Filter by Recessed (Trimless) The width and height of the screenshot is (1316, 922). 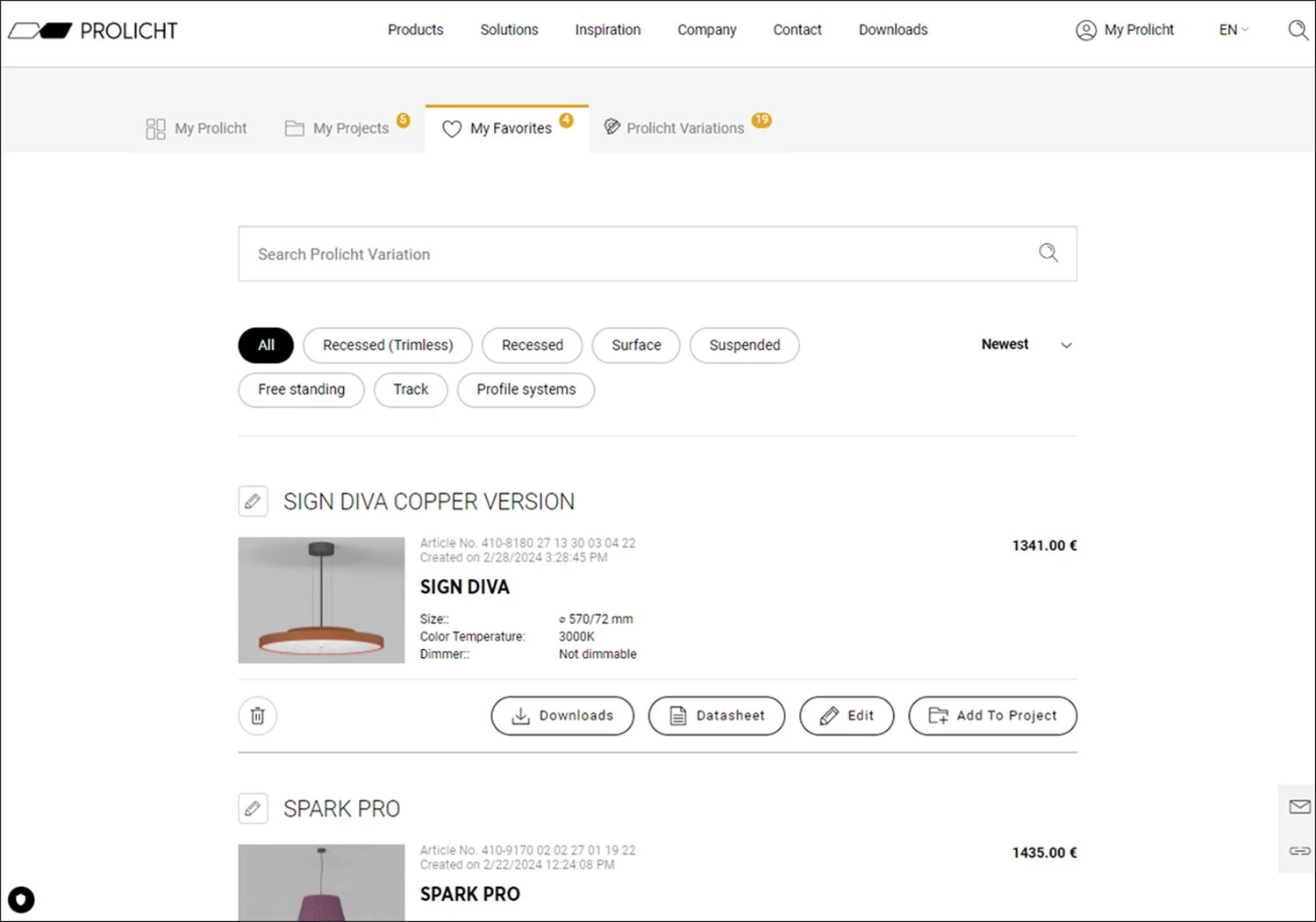click(x=388, y=346)
